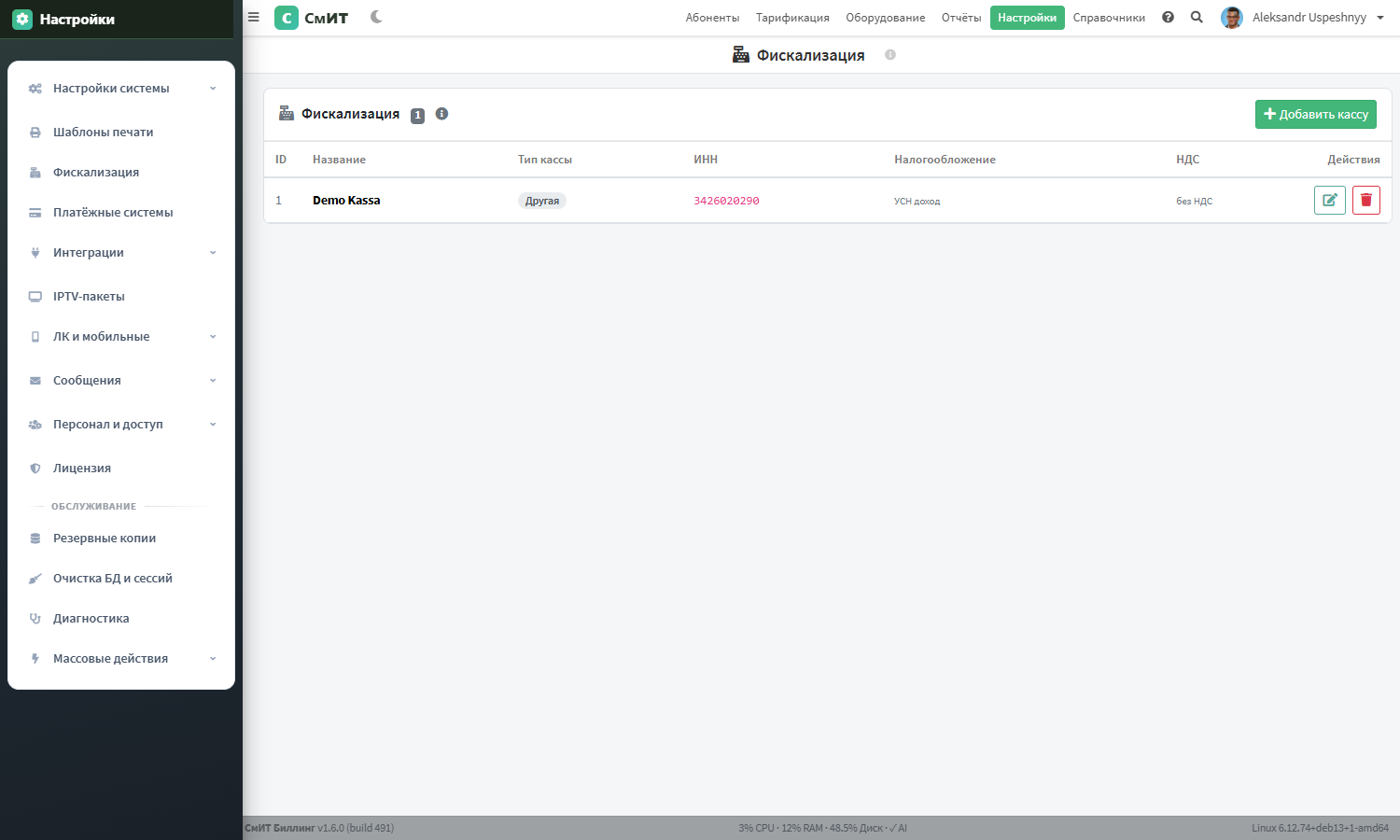Image resolution: width=1400 pixels, height=840 pixels.
Task: Click the stethoscope icon for Диагностика
Action: 35,619
